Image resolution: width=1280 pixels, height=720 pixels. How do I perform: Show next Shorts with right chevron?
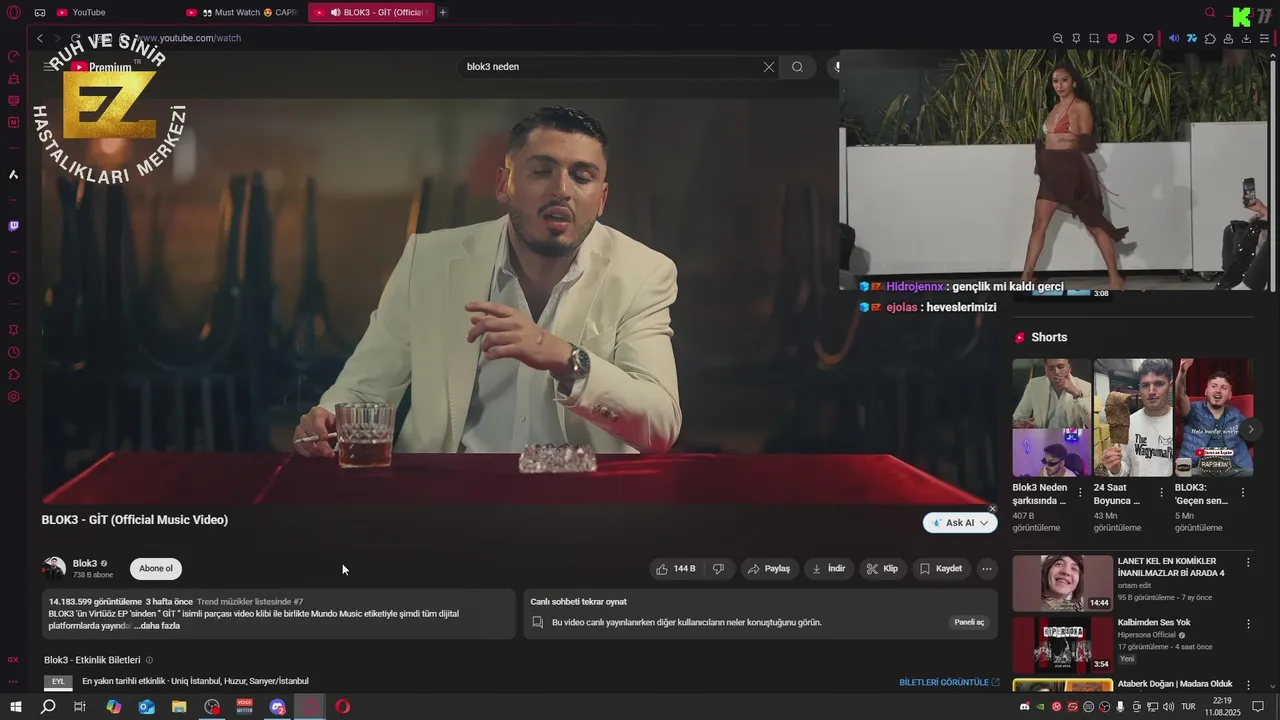pos(1251,429)
